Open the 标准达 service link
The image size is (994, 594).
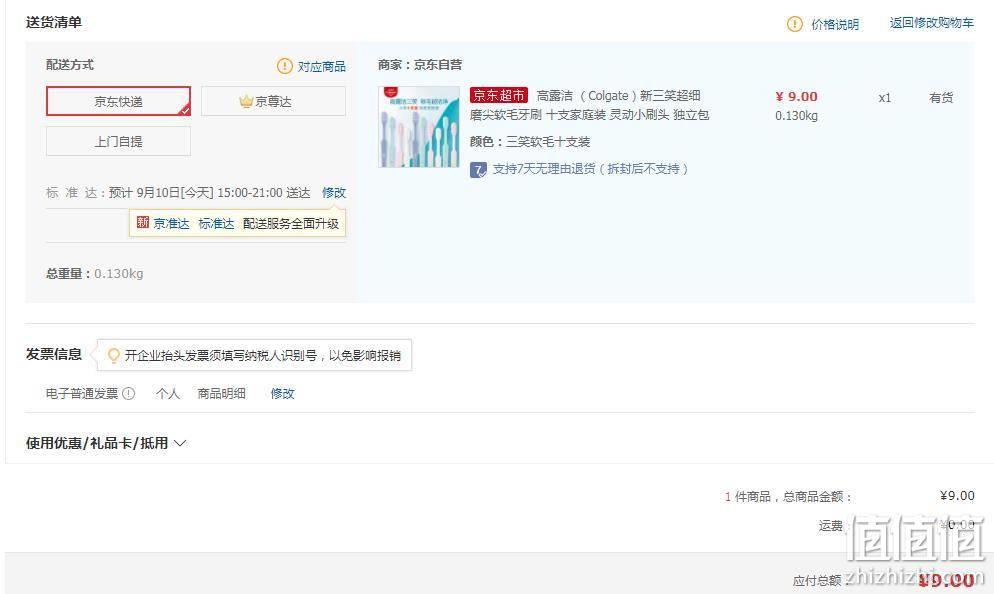(216, 223)
